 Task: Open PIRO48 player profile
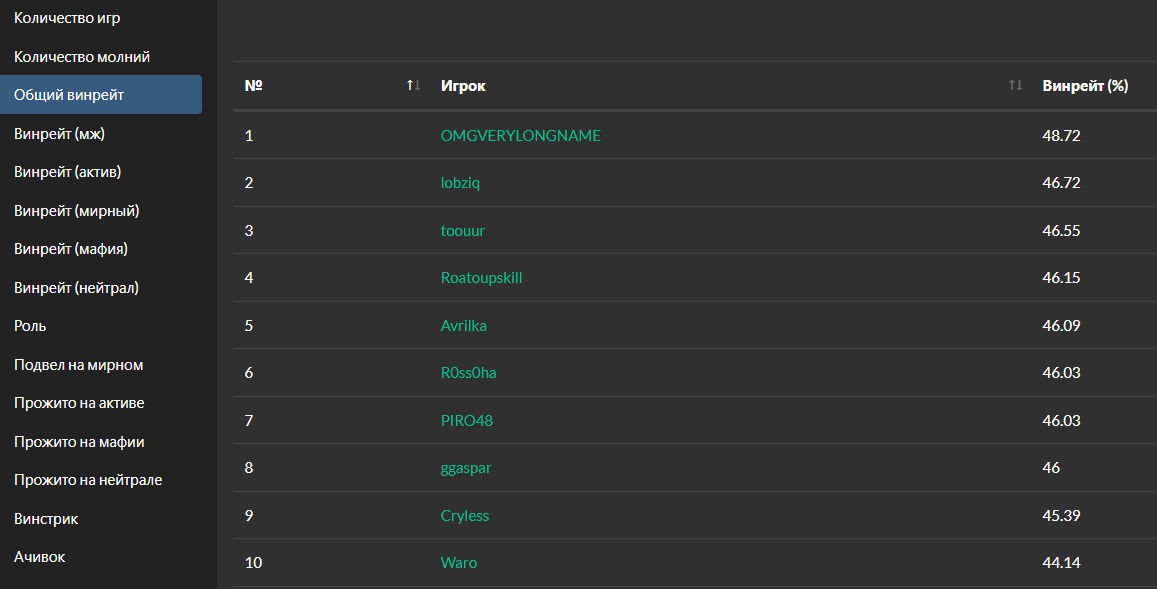click(466, 421)
